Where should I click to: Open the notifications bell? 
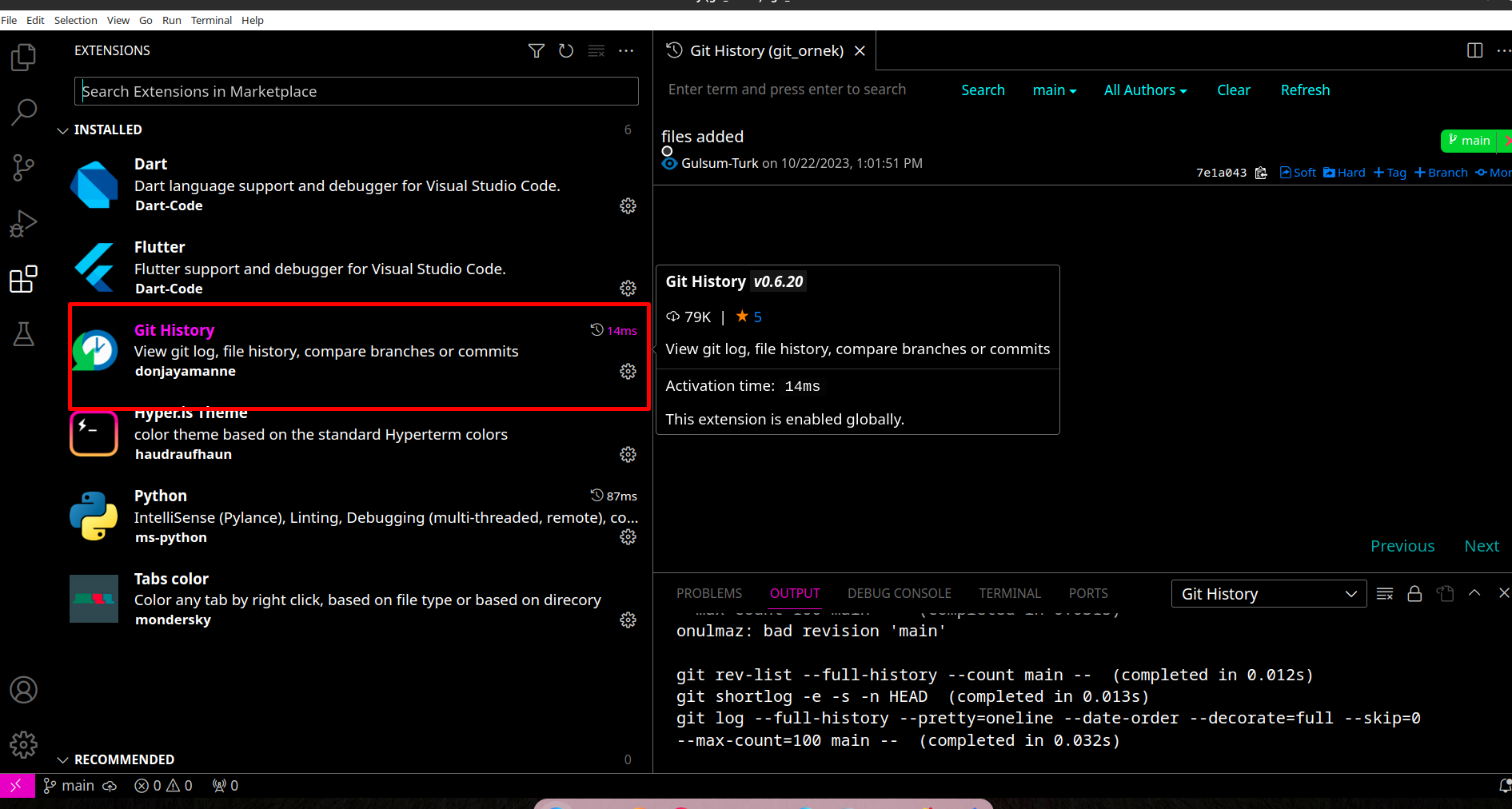pyautogui.click(x=1504, y=786)
